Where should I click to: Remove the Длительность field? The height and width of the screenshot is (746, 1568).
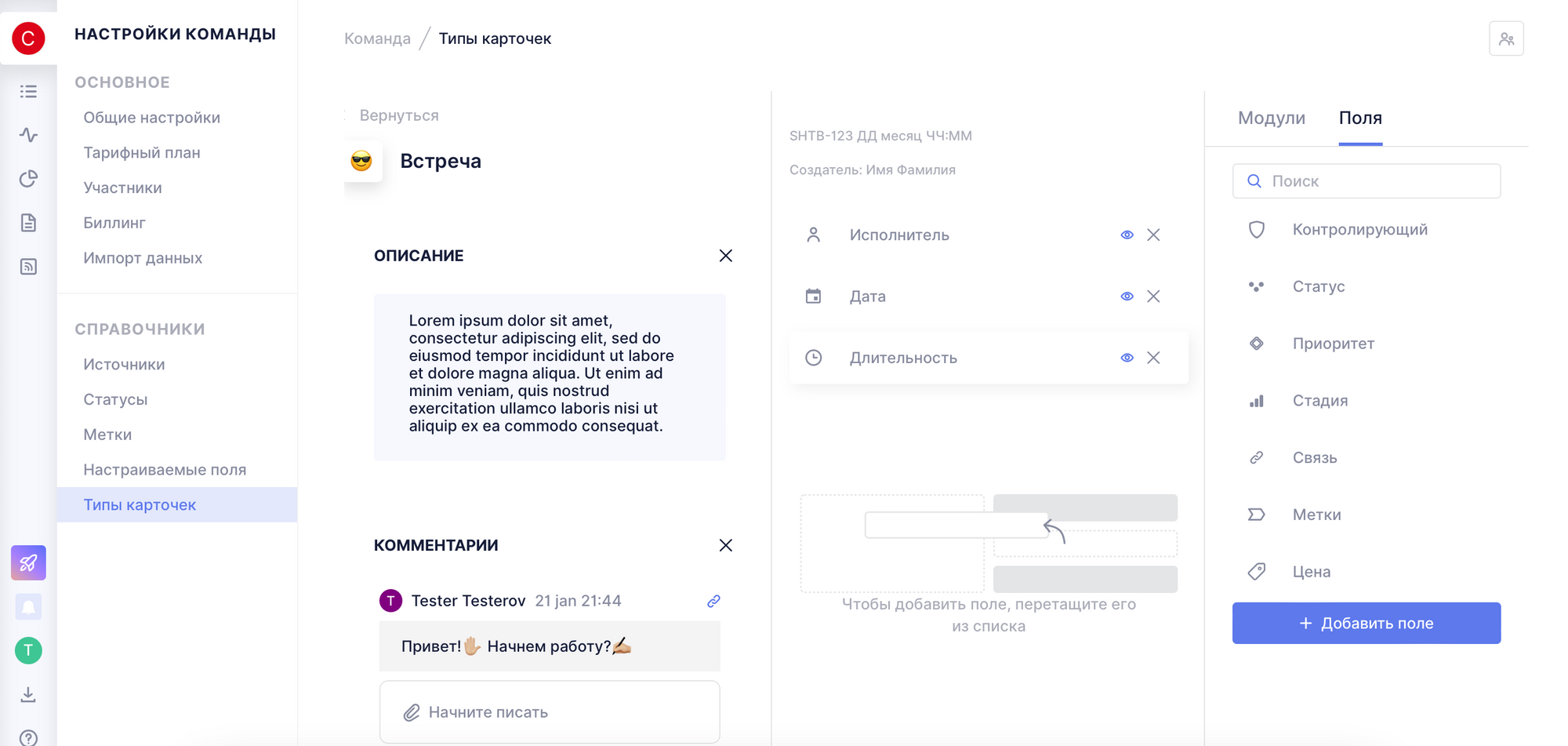pos(1153,358)
